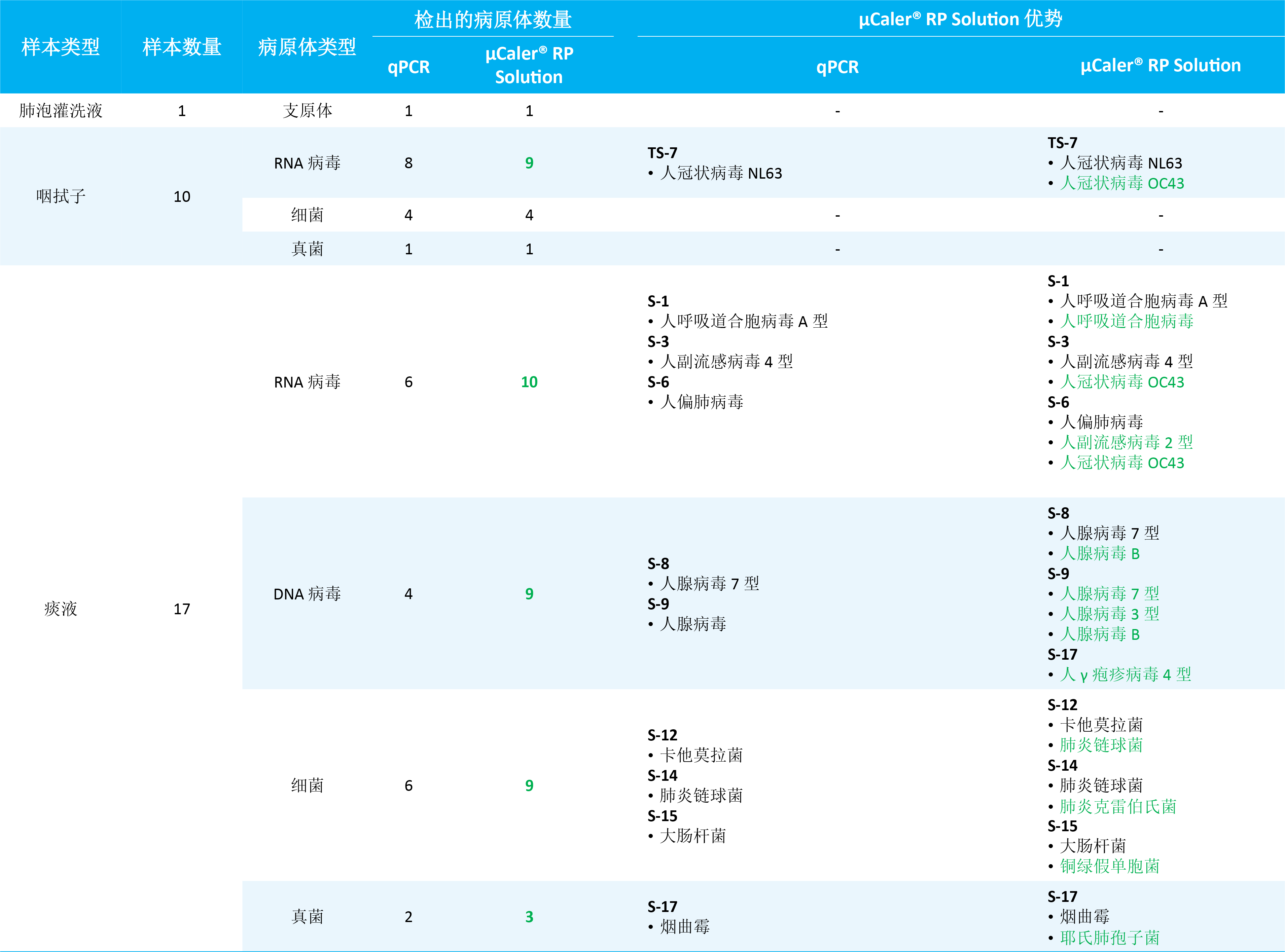Image resolution: width=1285 pixels, height=952 pixels.
Task: Click green 铜绿假单胞菌 entry
Action: click(1110, 866)
